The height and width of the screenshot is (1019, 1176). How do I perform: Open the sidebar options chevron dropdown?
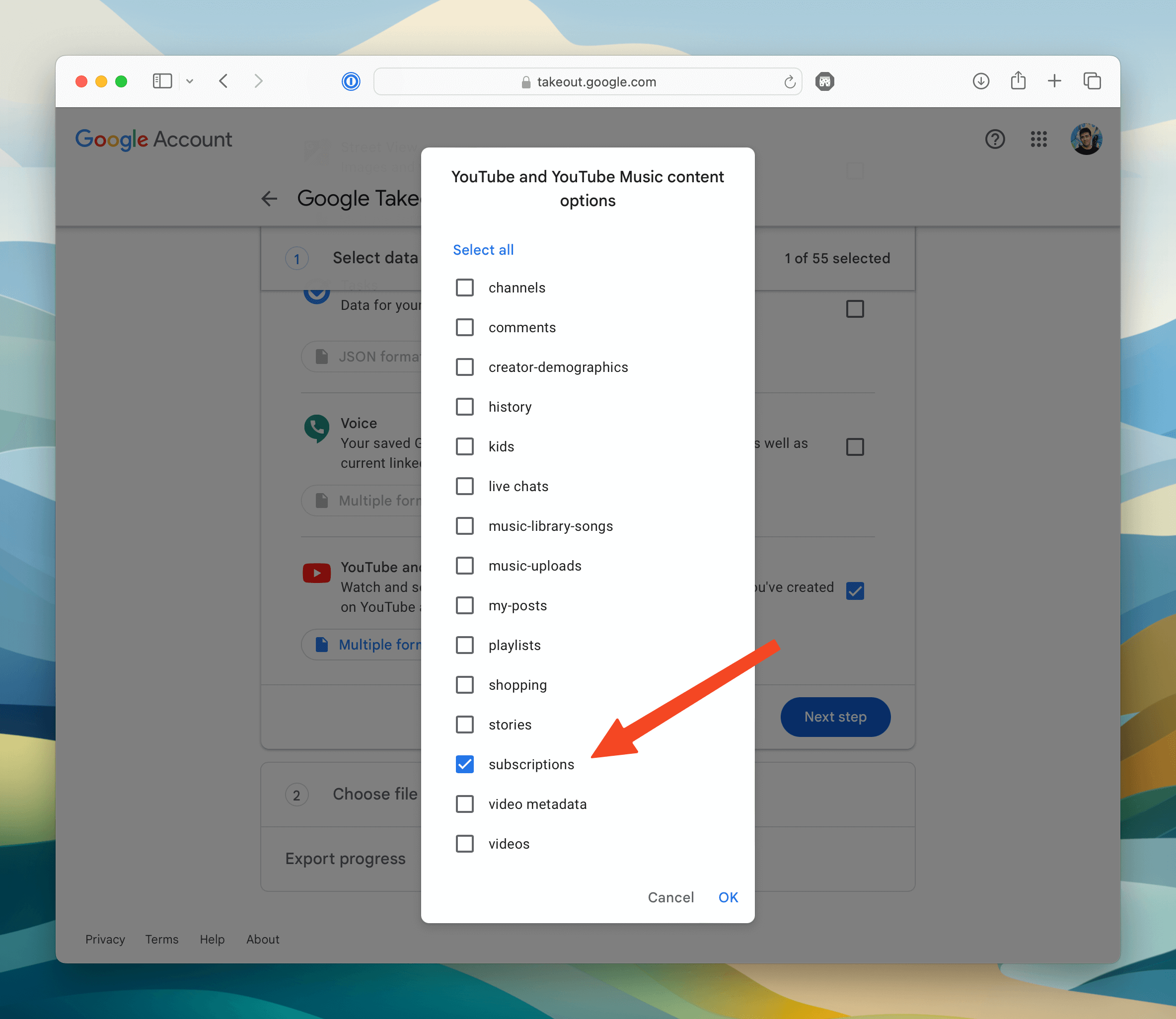(189, 81)
